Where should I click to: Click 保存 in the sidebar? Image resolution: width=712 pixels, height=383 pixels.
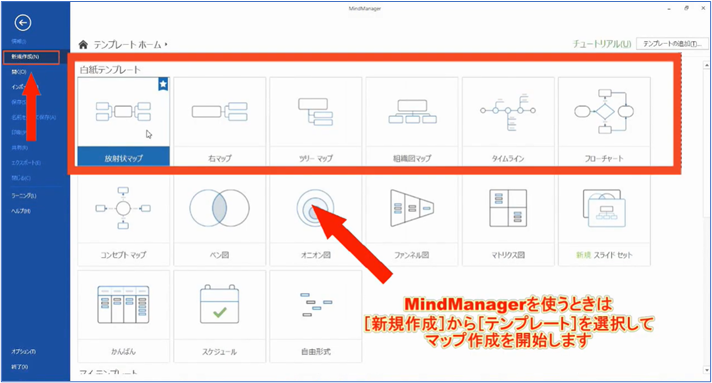[x=19, y=102]
